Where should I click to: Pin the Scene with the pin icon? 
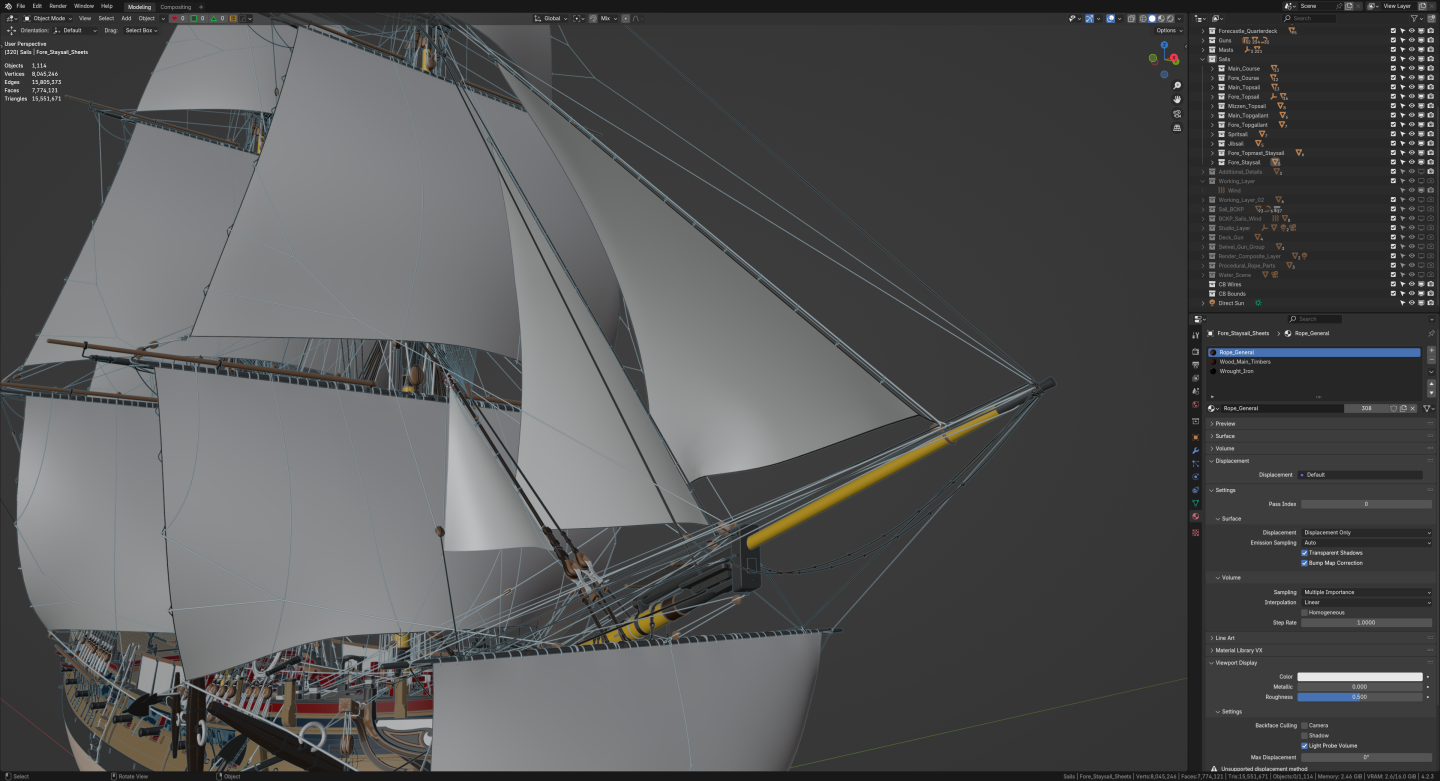[x=1339, y=6]
